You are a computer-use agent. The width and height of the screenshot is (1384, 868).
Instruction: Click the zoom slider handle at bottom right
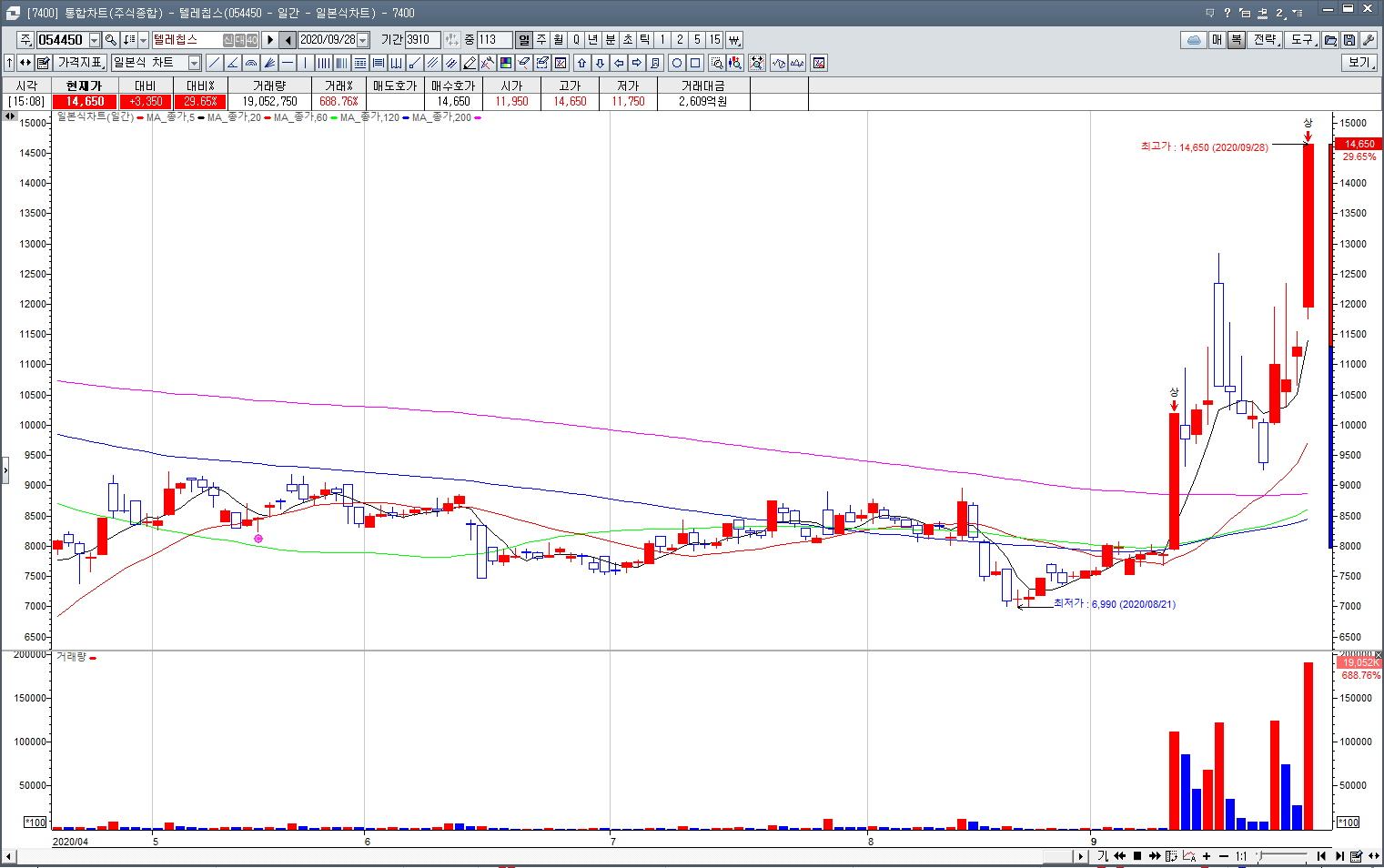tap(1260, 856)
